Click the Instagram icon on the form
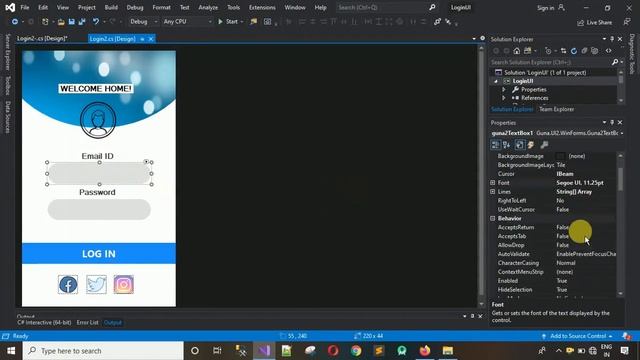640x360 pixels. pos(124,284)
